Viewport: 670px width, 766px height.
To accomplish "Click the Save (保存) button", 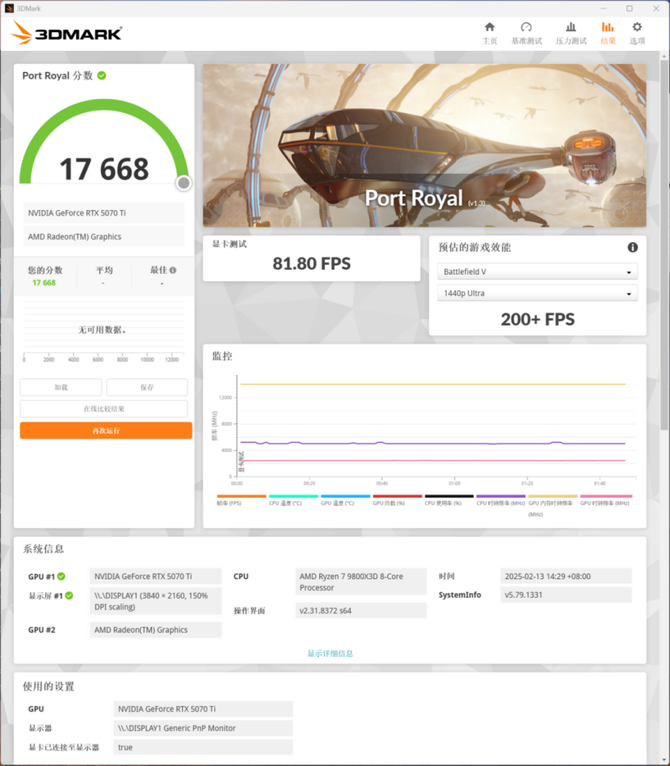I will (x=147, y=387).
